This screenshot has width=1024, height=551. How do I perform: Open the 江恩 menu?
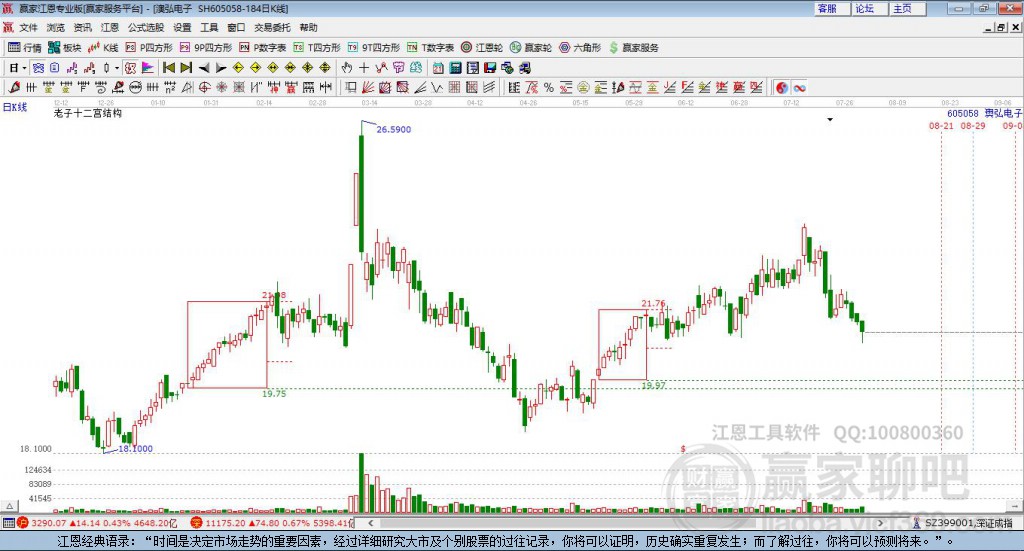[110, 27]
